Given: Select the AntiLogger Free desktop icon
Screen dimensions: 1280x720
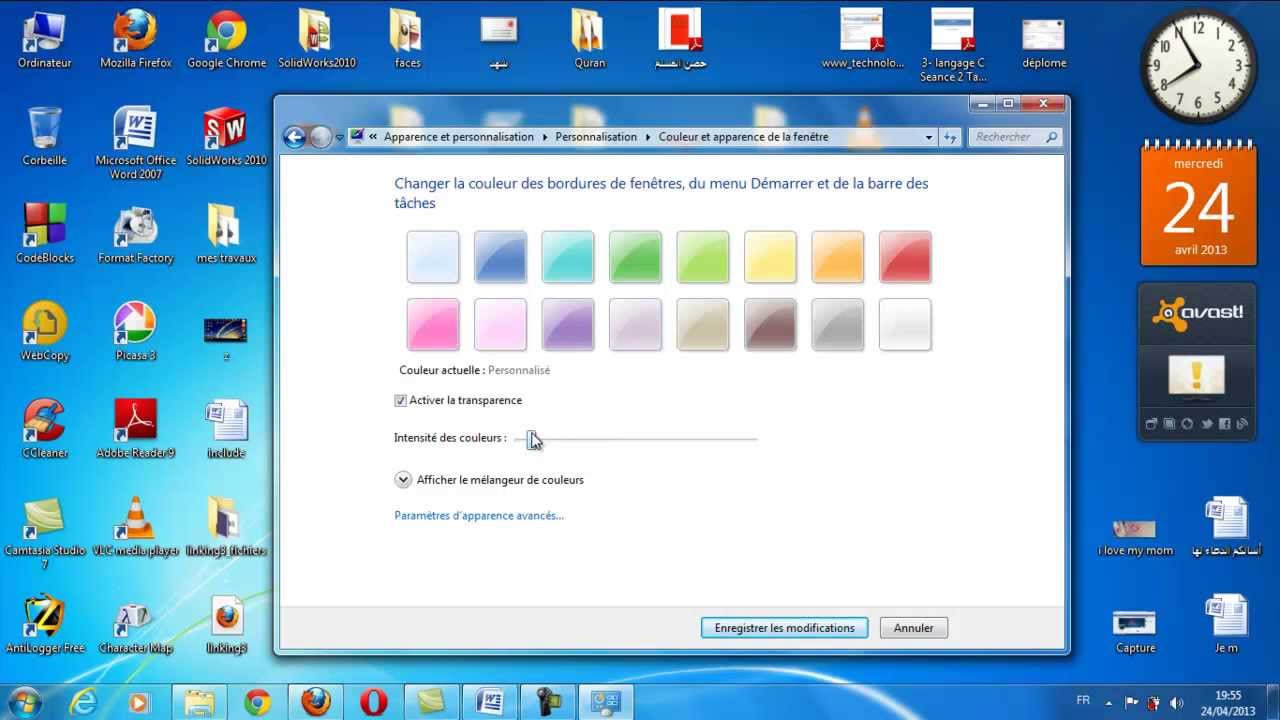Looking at the screenshot, I should click(45, 623).
